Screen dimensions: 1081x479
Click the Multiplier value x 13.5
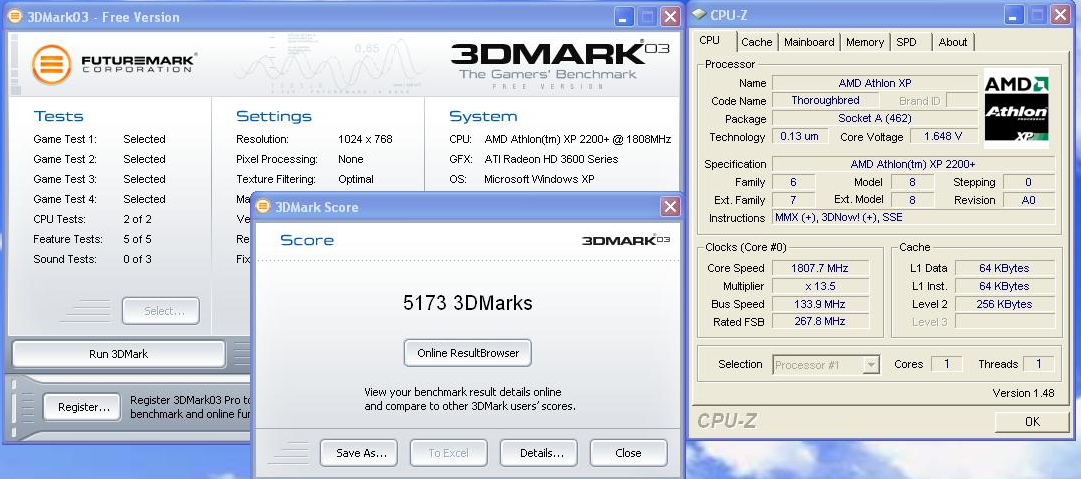tap(820, 286)
